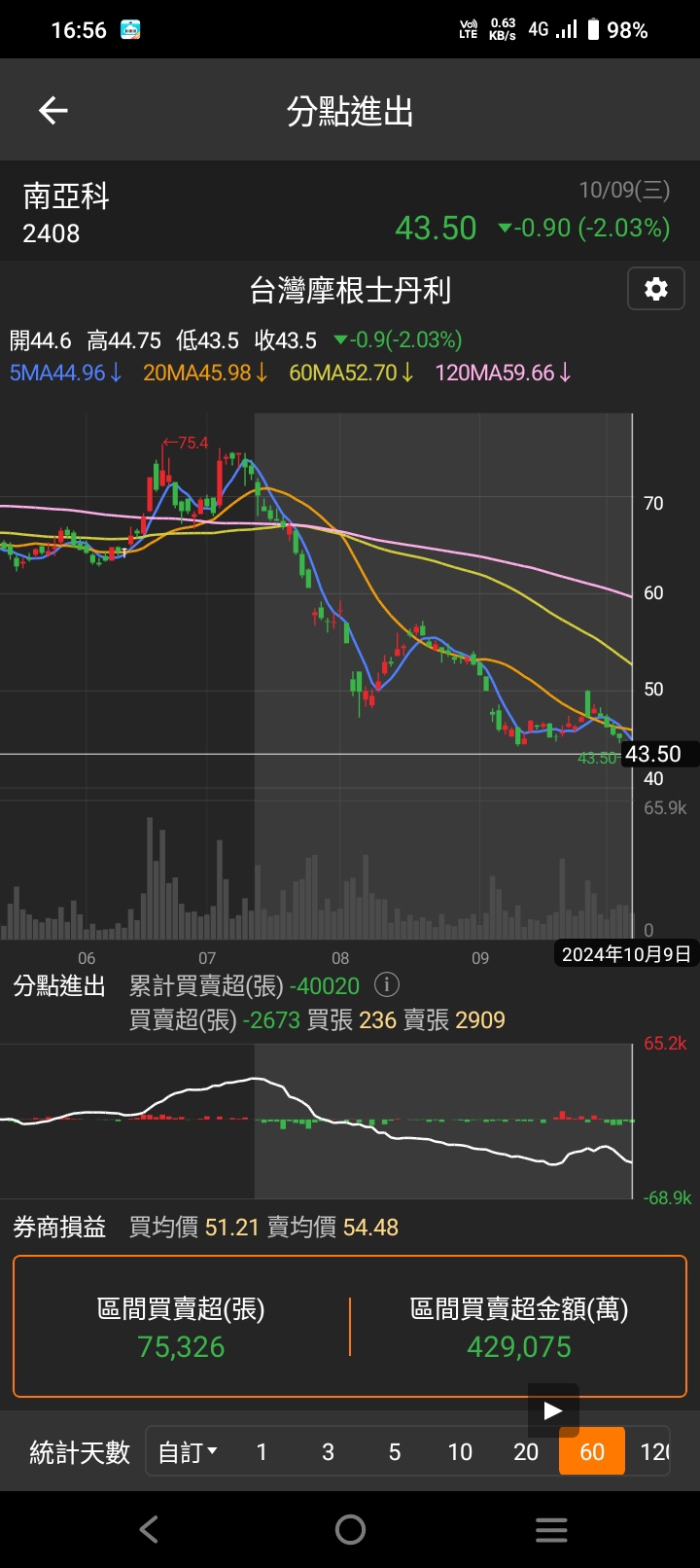Tap the 分點進出 section label

tap(59, 986)
